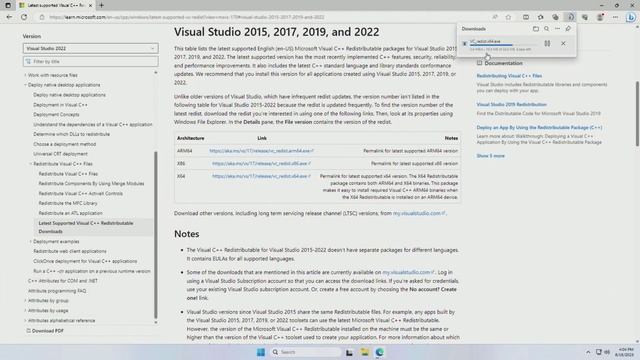Open Deployment Concepts article
640x360 pixels.
tap(56, 115)
